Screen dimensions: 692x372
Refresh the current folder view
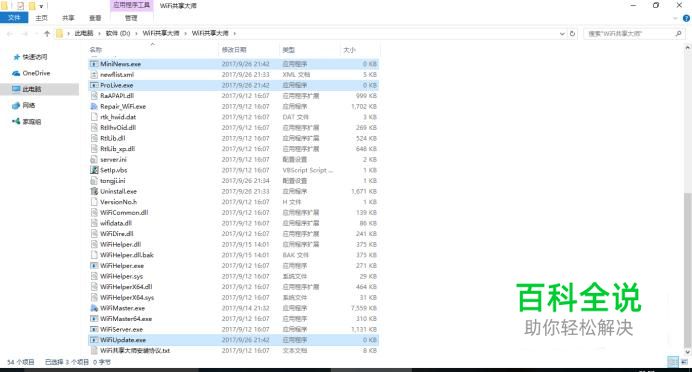pyautogui.click(x=572, y=34)
